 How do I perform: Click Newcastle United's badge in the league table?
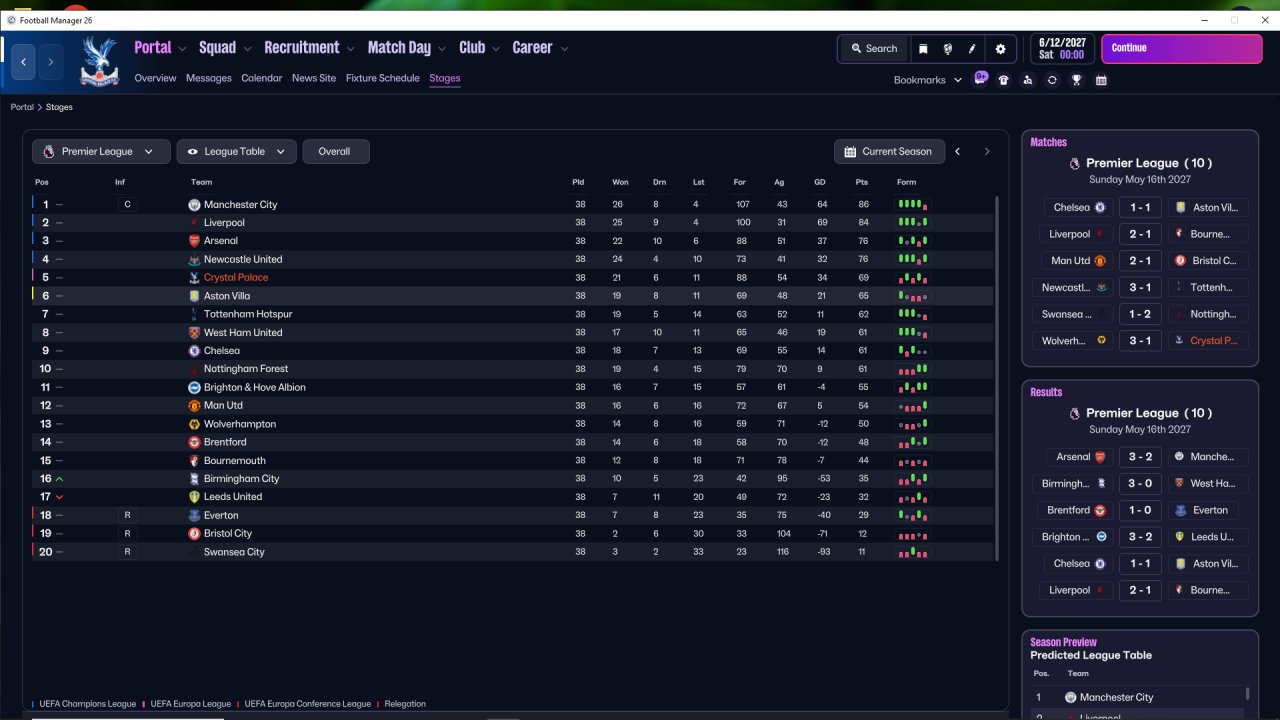194,259
